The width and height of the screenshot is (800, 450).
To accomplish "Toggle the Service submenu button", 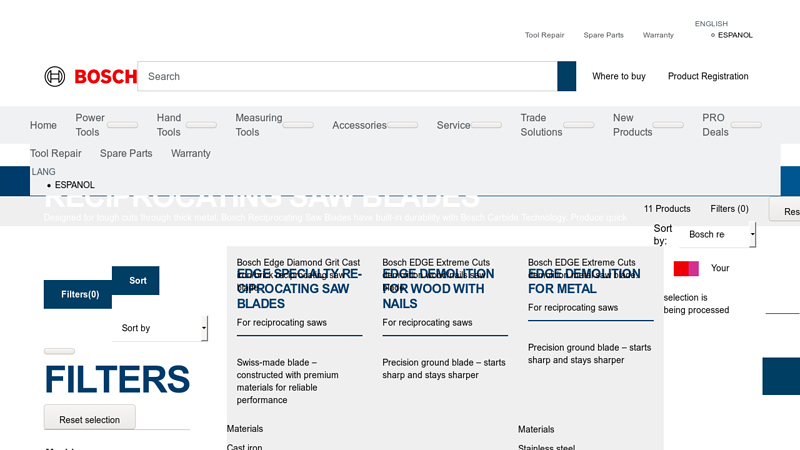I will 486,126.
